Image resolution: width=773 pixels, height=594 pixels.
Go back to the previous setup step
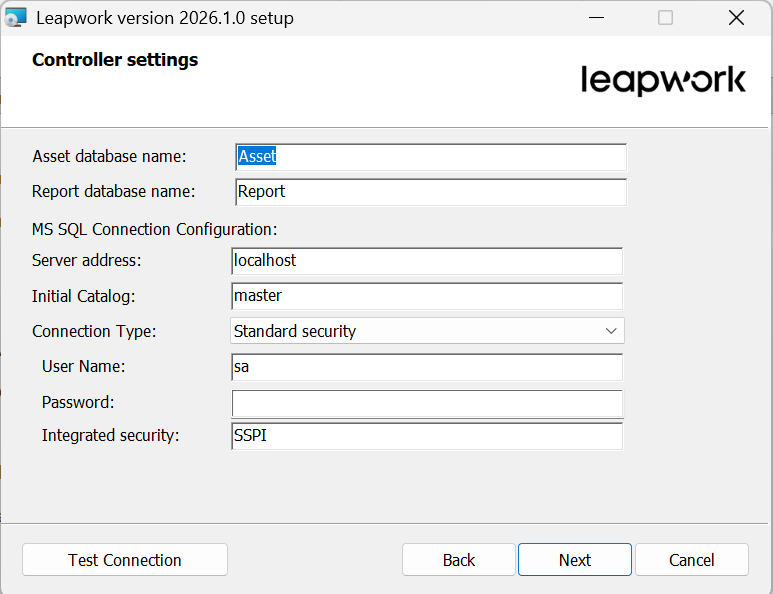[x=458, y=559]
